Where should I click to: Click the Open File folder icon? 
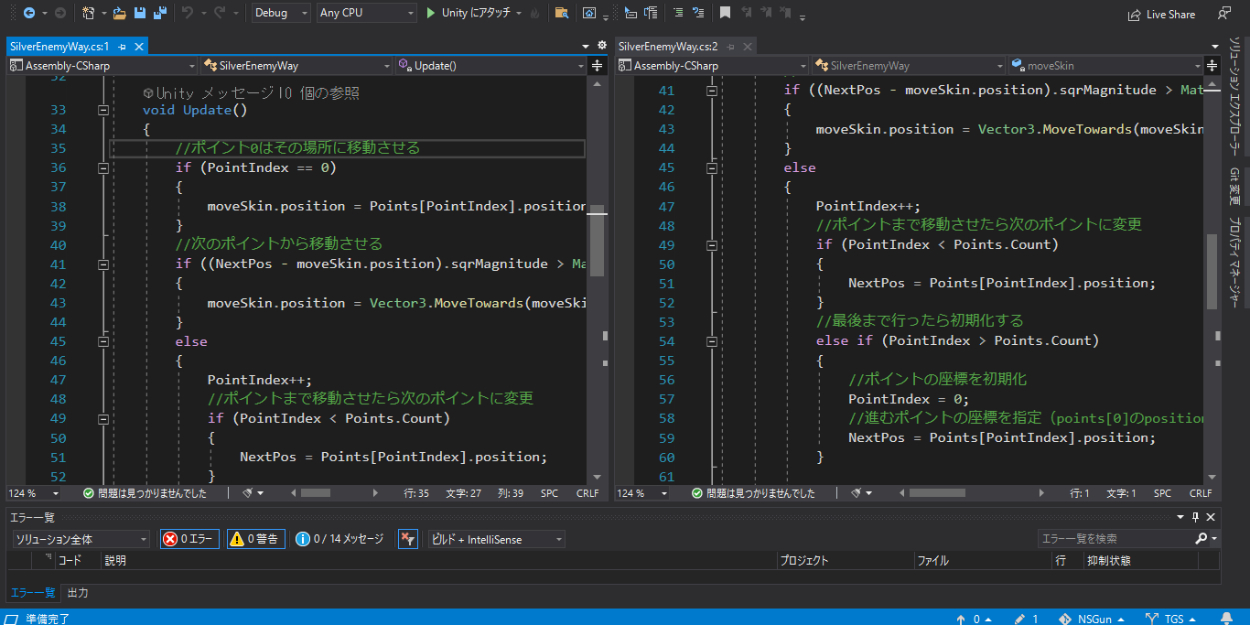click(119, 13)
